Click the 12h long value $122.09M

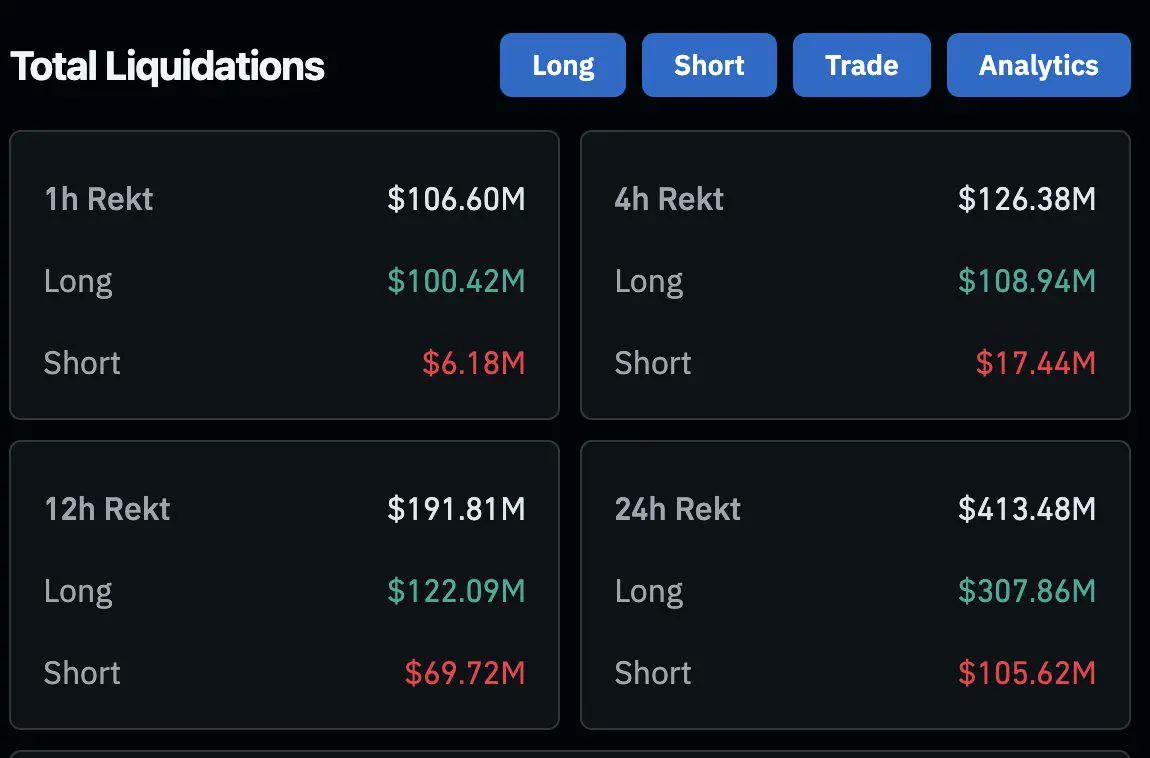click(x=456, y=591)
